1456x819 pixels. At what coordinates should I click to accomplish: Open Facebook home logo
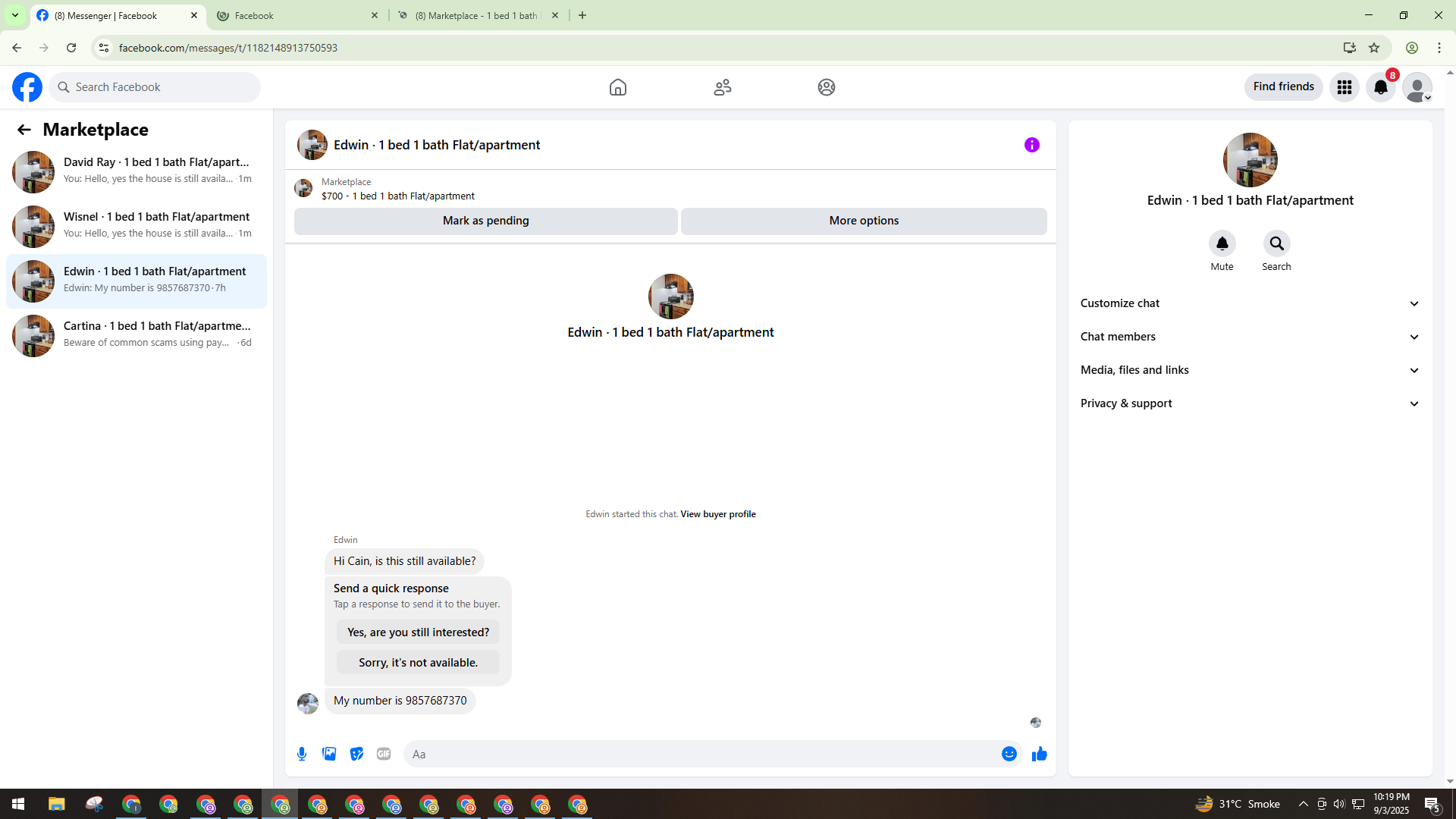[x=27, y=87]
